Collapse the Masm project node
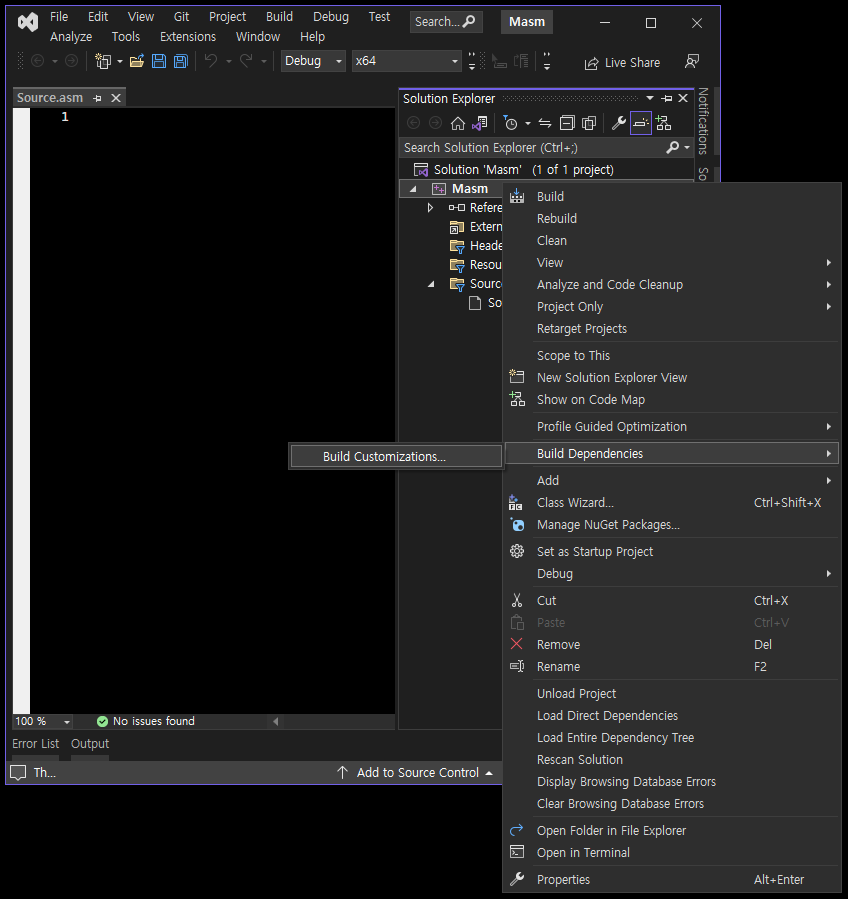Screen dimensions: 848x899 413,189
